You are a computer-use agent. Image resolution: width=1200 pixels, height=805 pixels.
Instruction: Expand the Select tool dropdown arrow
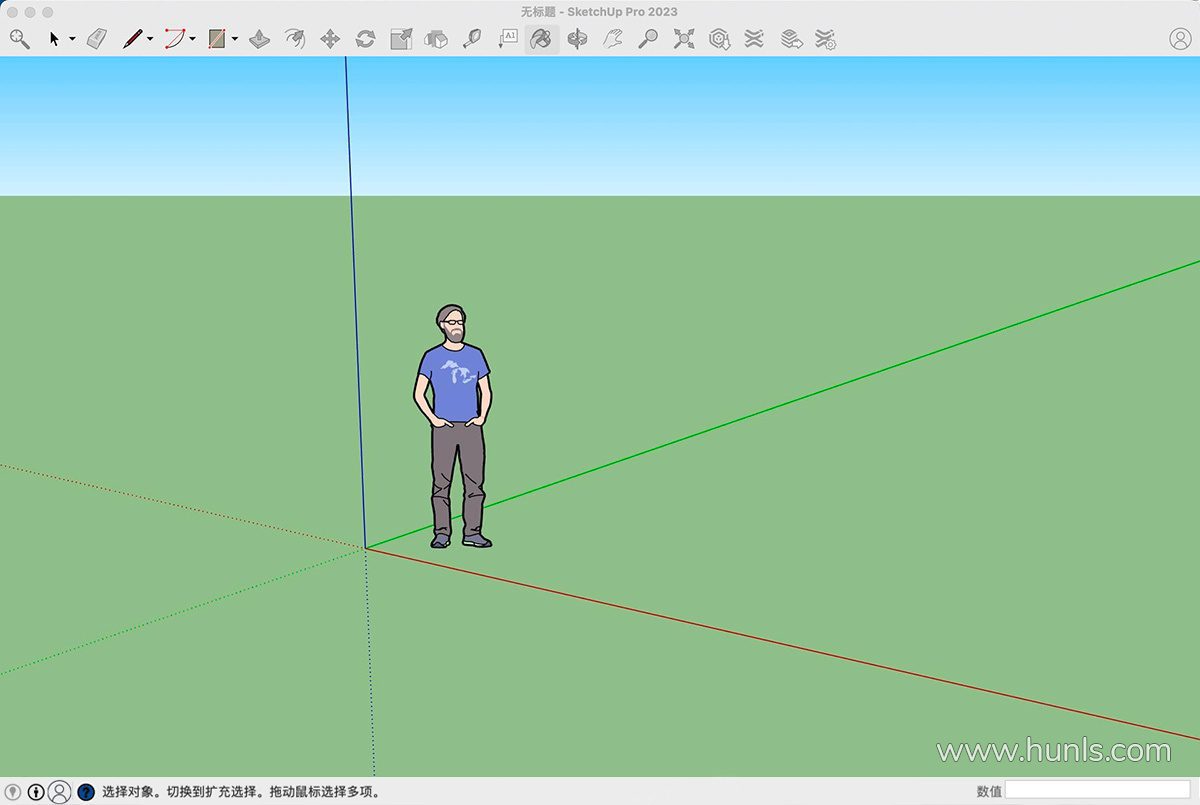[72, 40]
